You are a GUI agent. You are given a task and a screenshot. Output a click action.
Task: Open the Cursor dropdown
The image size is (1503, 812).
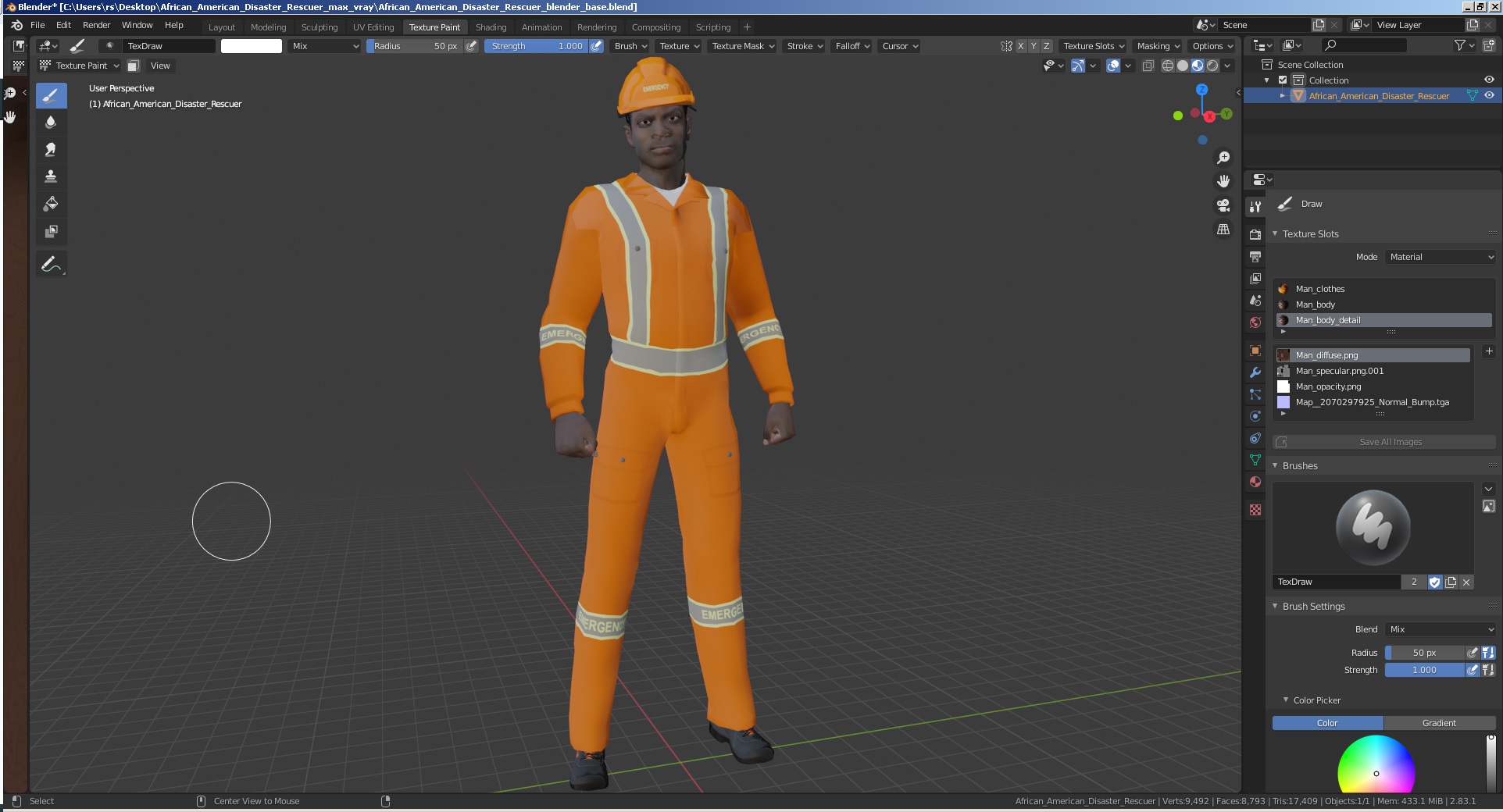[900, 46]
